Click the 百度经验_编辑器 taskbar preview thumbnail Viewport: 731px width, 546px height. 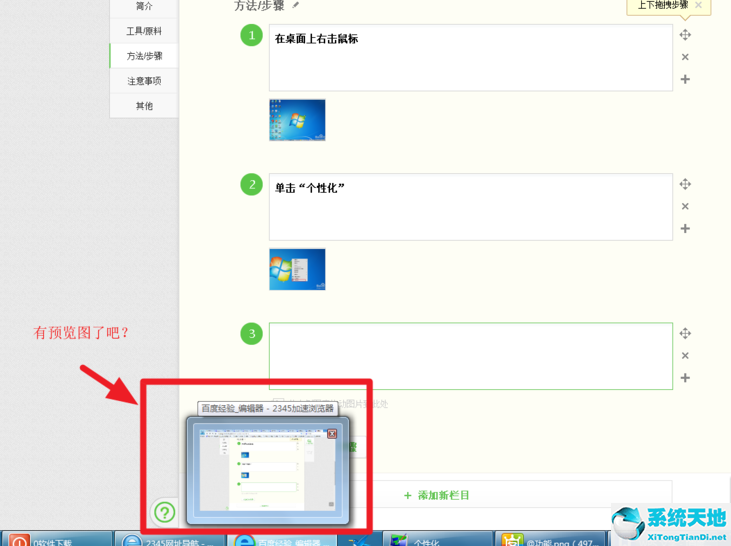pyautogui.click(x=268, y=470)
